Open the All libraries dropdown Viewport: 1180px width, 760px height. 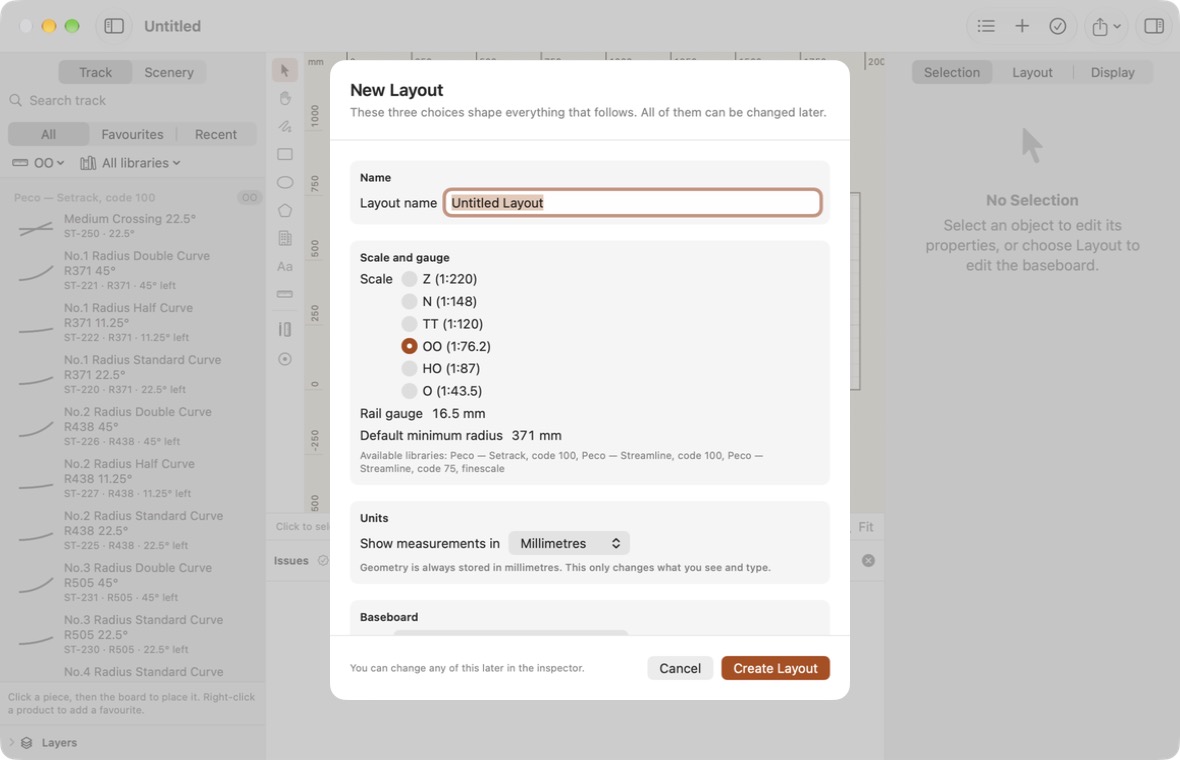tap(130, 163)
